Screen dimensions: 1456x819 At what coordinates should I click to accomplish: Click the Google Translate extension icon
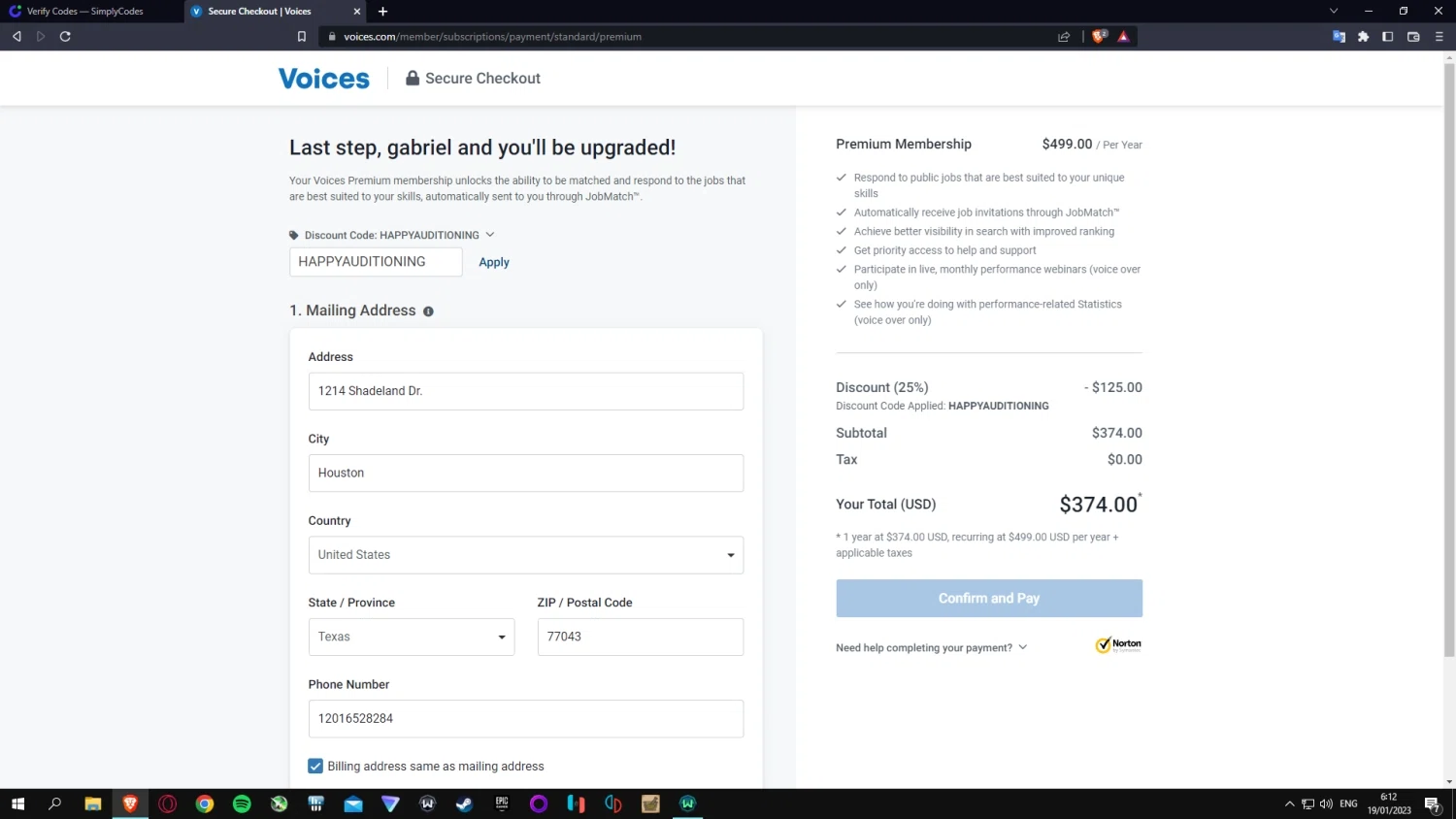pos(1339,37)
